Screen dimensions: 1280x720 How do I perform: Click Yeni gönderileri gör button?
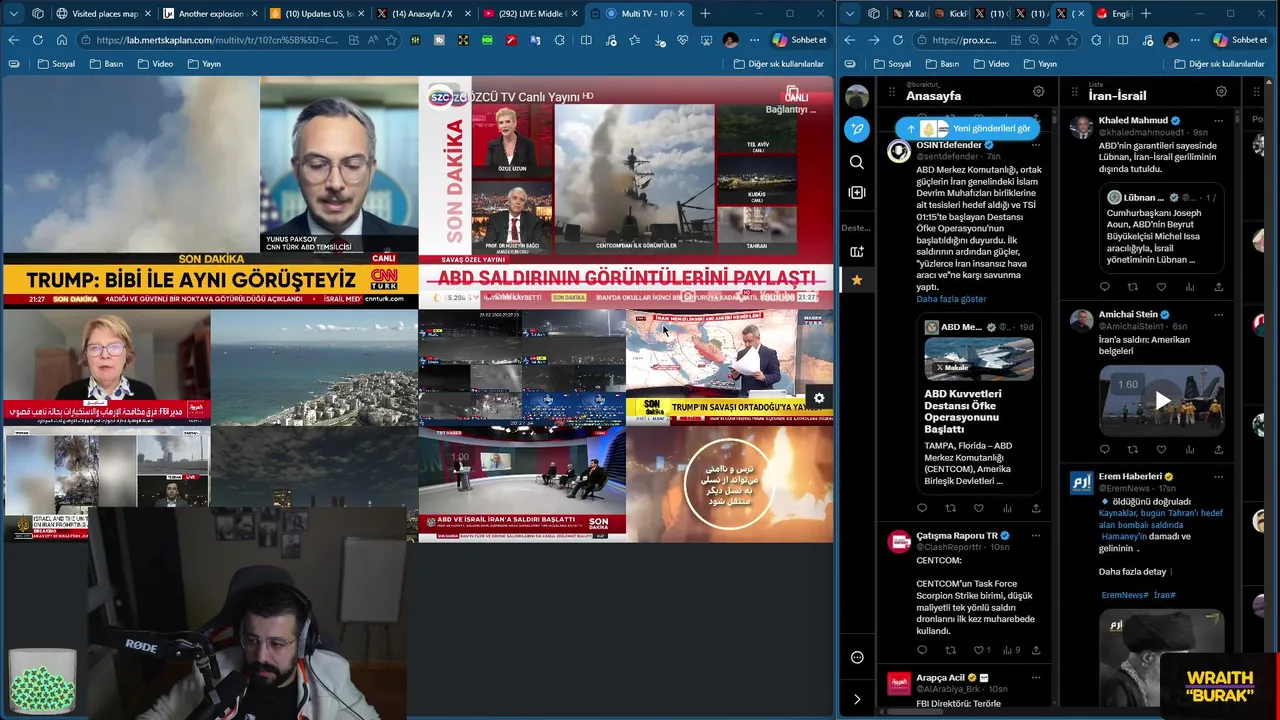pos(968,128)
